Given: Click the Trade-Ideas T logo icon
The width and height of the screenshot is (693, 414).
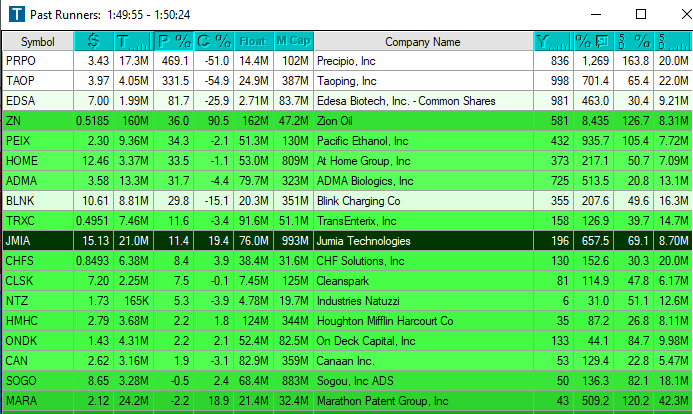Looking at the screenshot, I should point(17,14).
